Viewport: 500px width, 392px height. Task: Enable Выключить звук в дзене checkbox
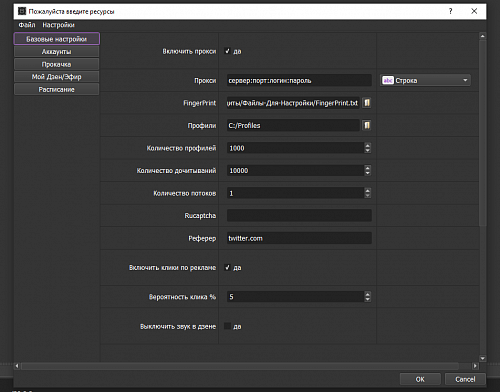tap(227, 326)
